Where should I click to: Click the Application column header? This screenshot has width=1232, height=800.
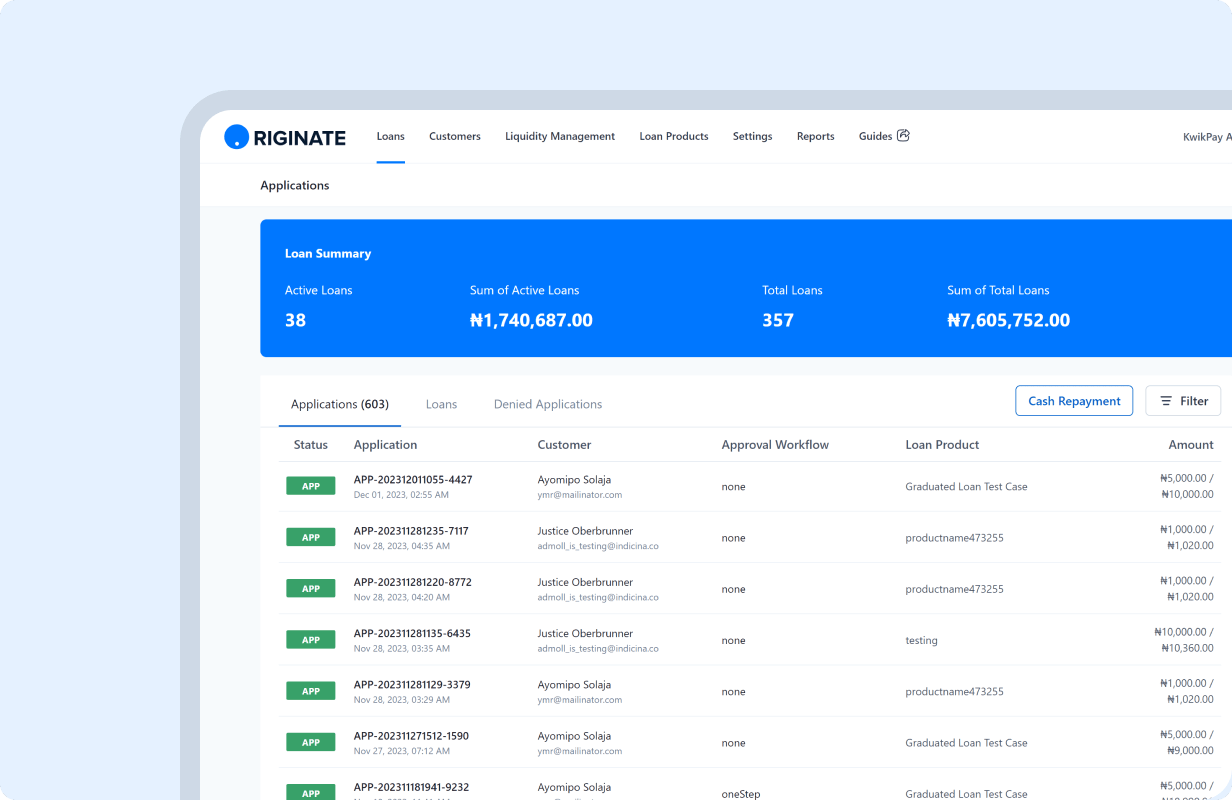[385, 445]
